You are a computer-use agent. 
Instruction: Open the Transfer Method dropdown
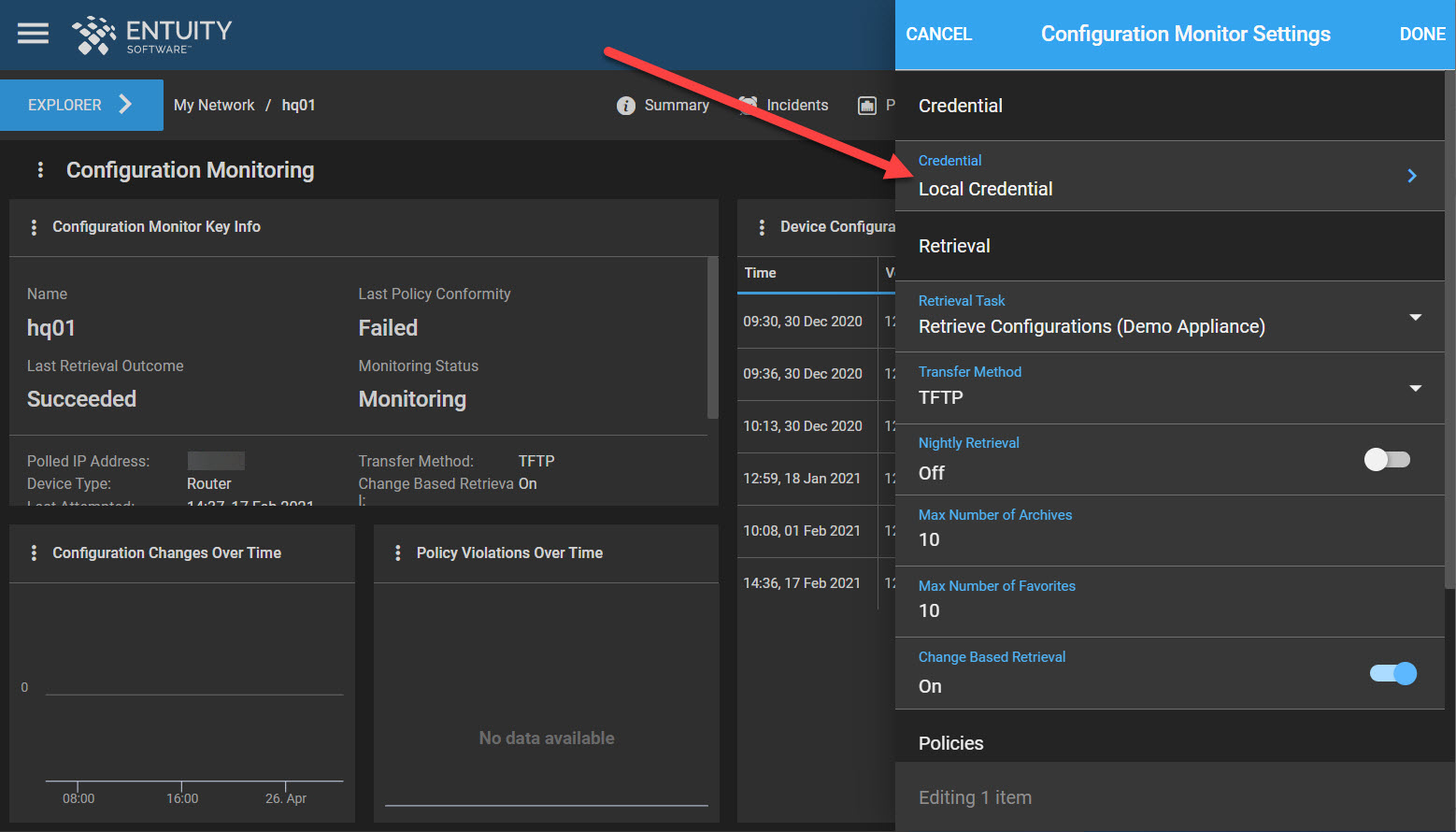1170,388
